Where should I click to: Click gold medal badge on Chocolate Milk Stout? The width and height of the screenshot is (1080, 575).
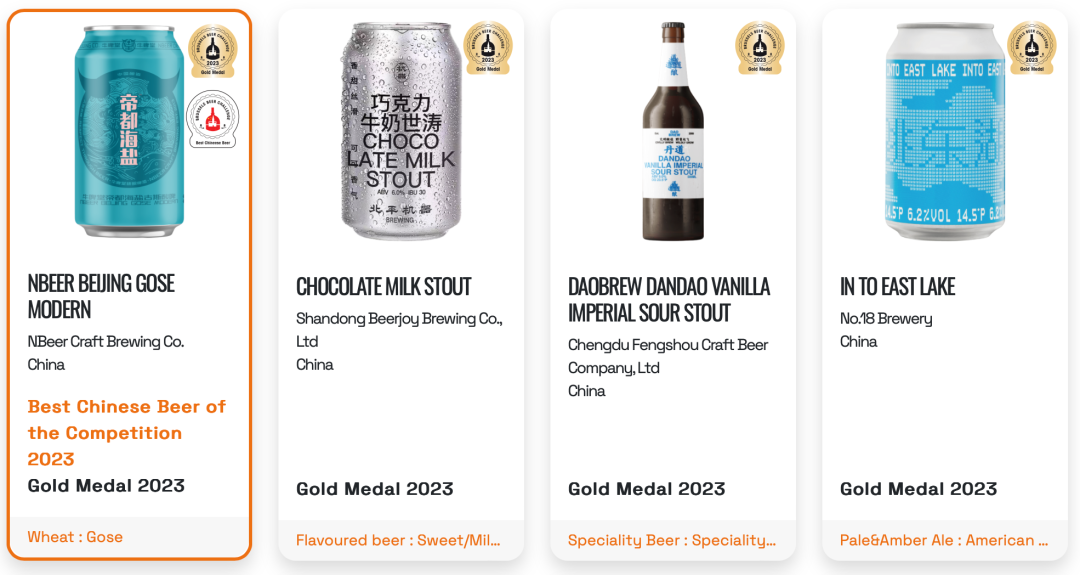click(488, 48)
